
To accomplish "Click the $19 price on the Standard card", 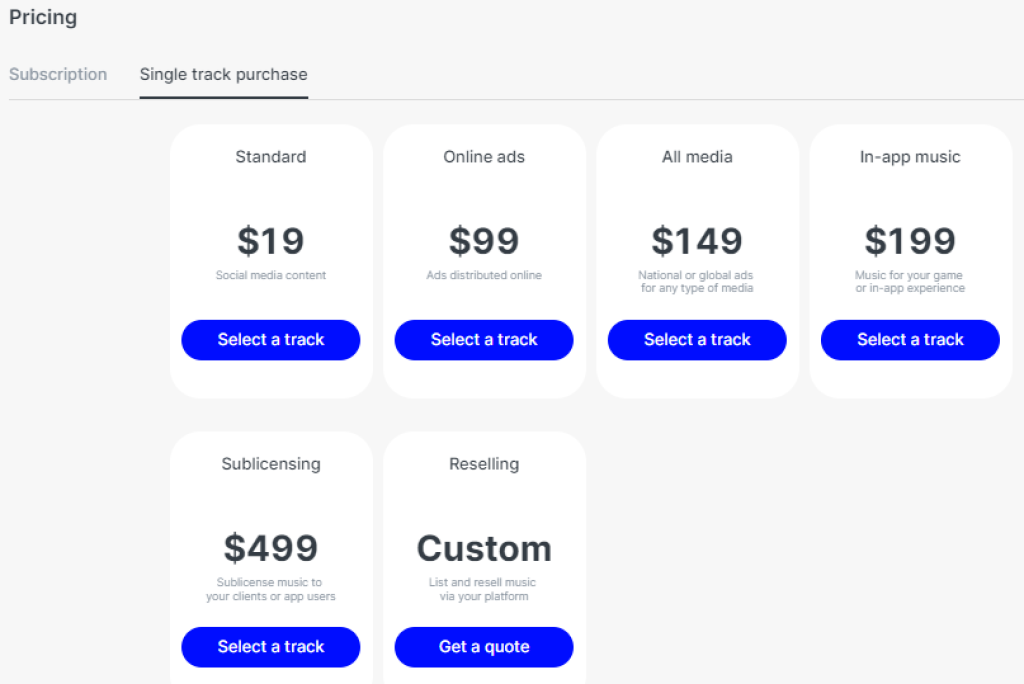I will [270, 240].
